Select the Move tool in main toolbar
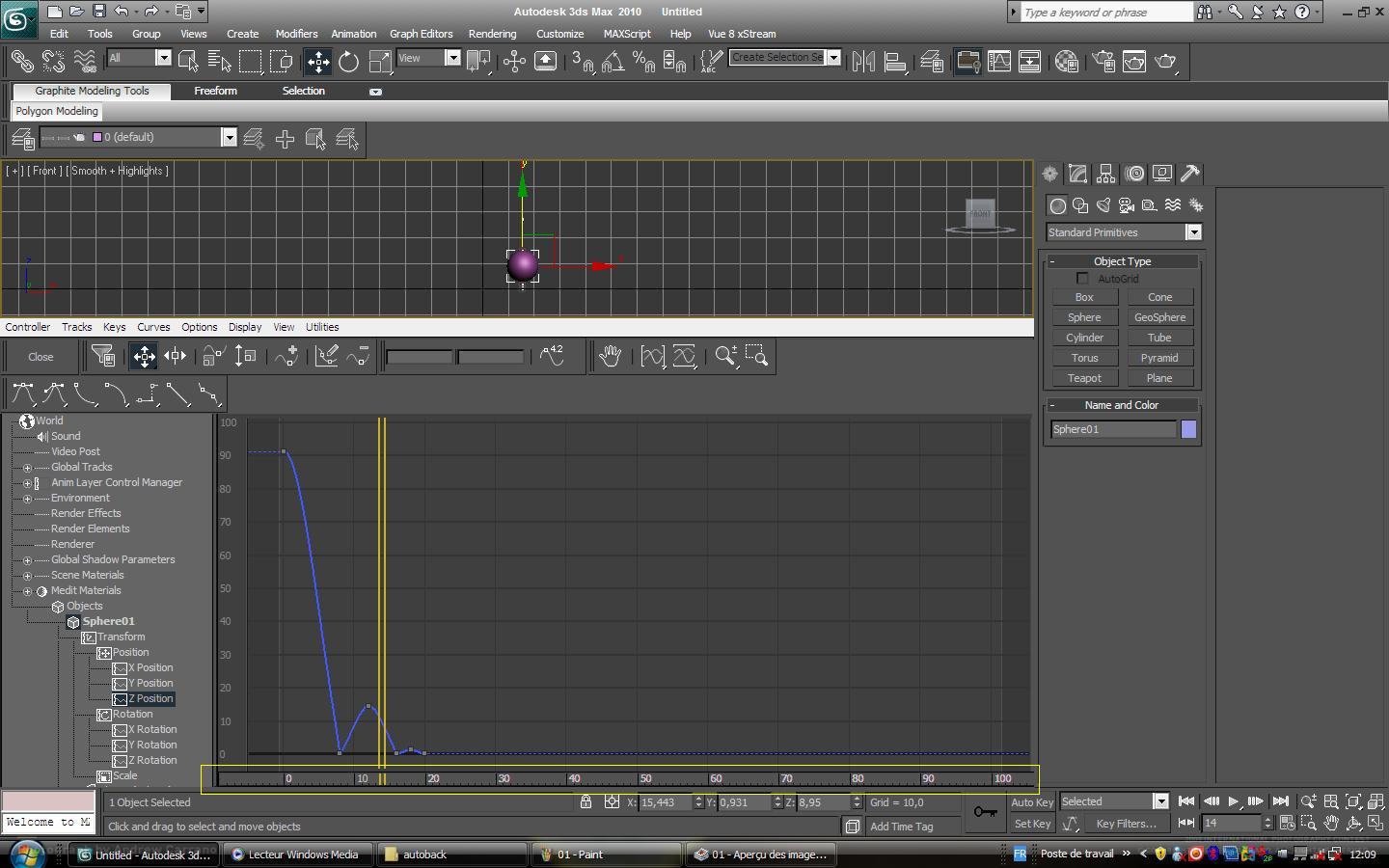1389x868 pixels. coord(317,62)
